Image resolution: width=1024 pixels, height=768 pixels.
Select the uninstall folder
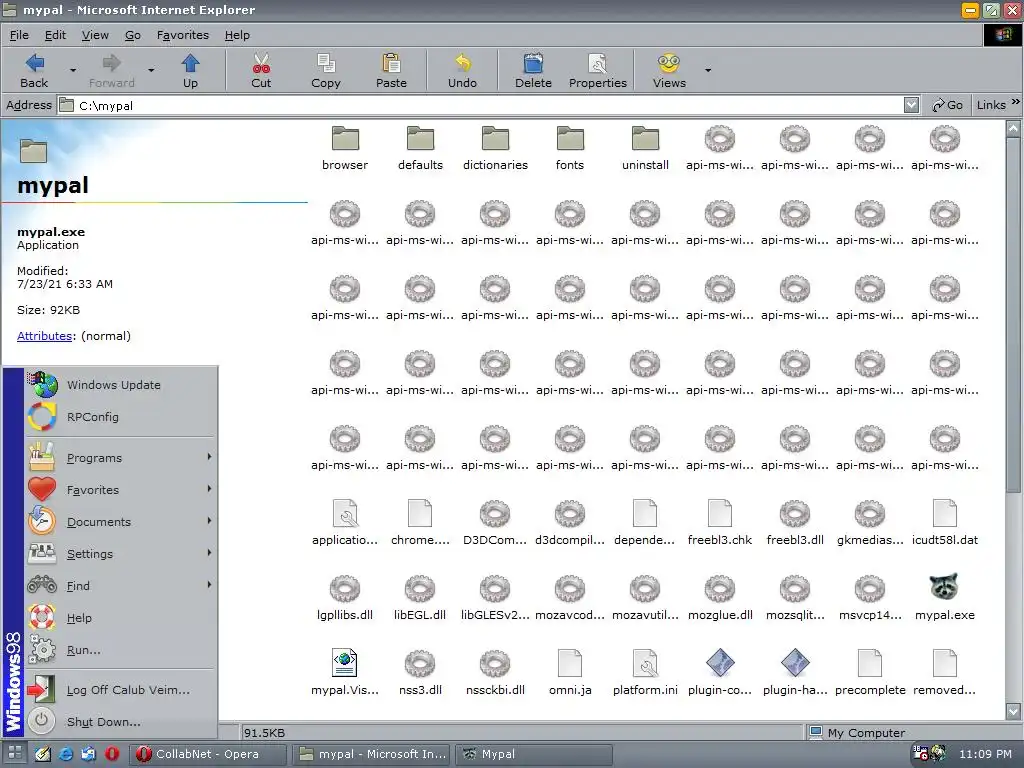tap(645, 148)
